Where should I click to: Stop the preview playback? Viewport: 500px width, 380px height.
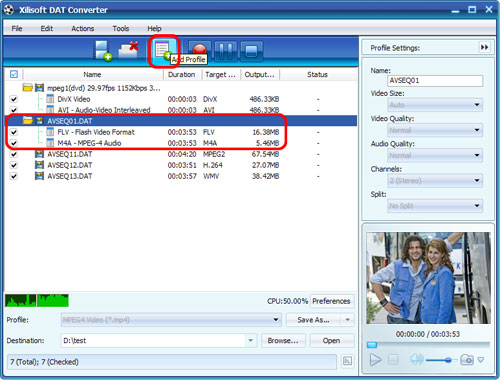click(394, 360)
